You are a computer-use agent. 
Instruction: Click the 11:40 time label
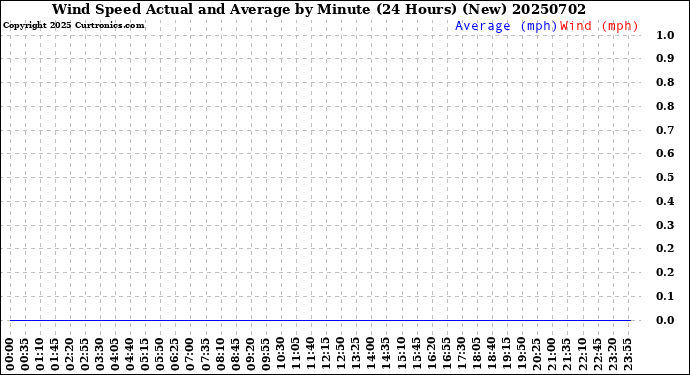(311, 355)
